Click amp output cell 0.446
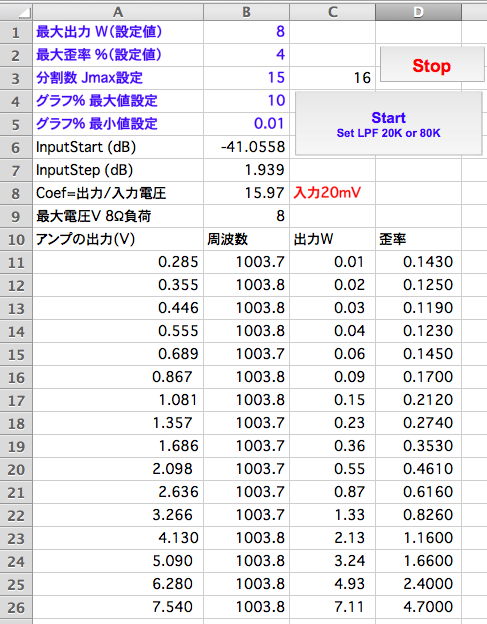This screenshot has width=487, height=624. (x=118, y=308)
